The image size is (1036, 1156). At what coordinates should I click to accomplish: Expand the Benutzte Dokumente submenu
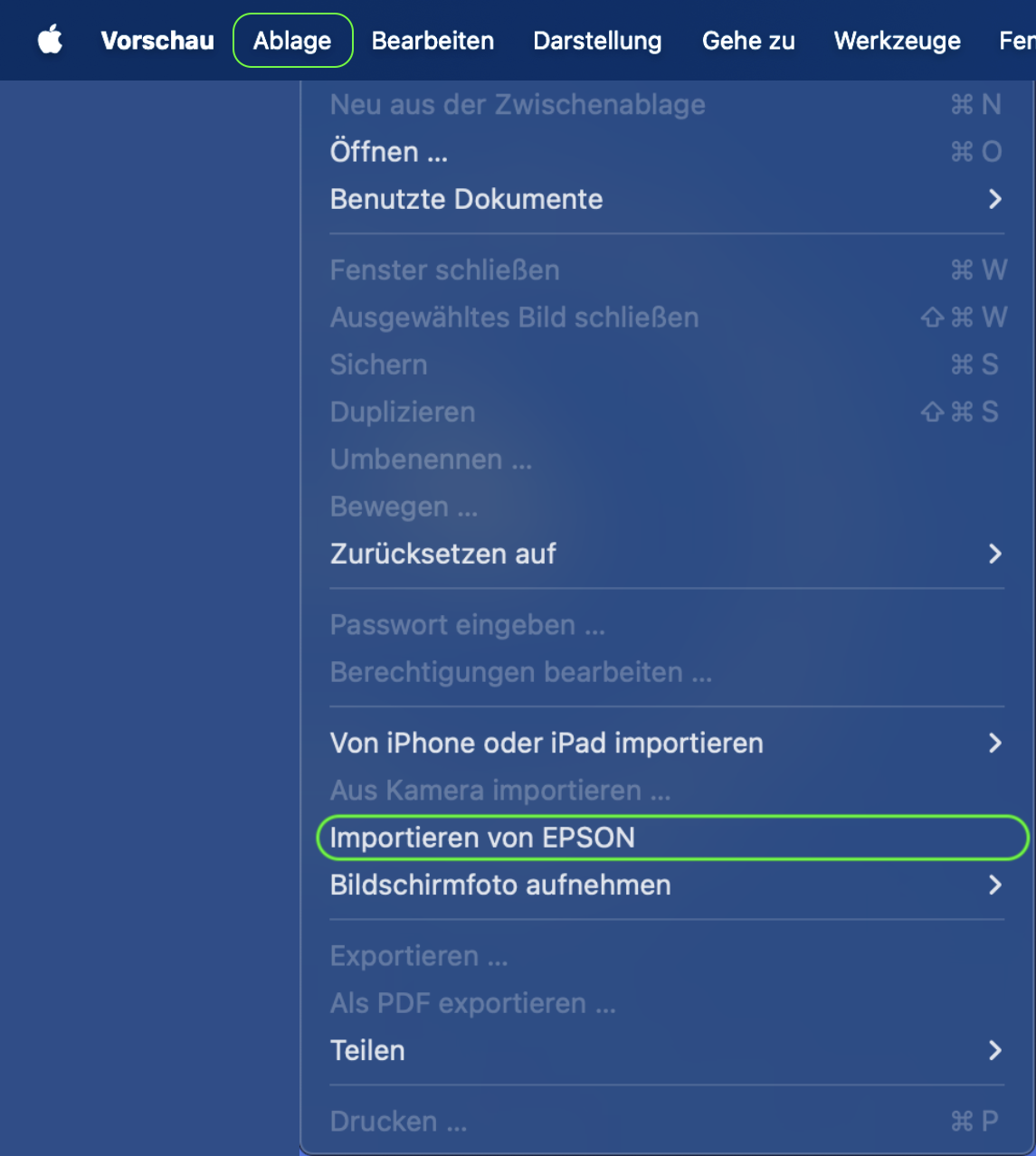[466, 199]
